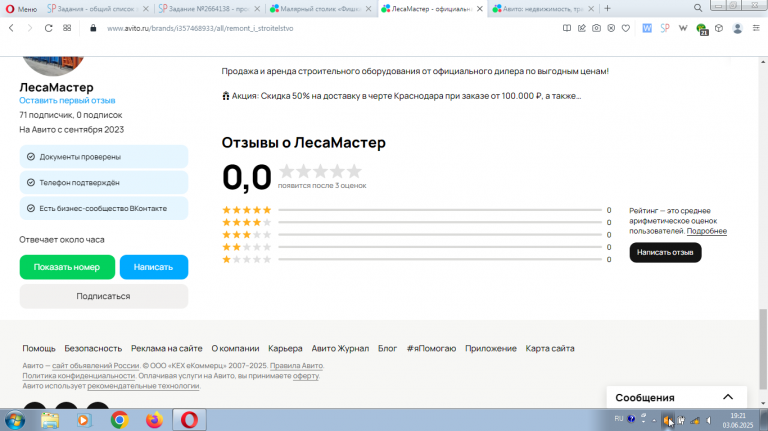
Task: Open a new browser tab
Action: point(607,8)
